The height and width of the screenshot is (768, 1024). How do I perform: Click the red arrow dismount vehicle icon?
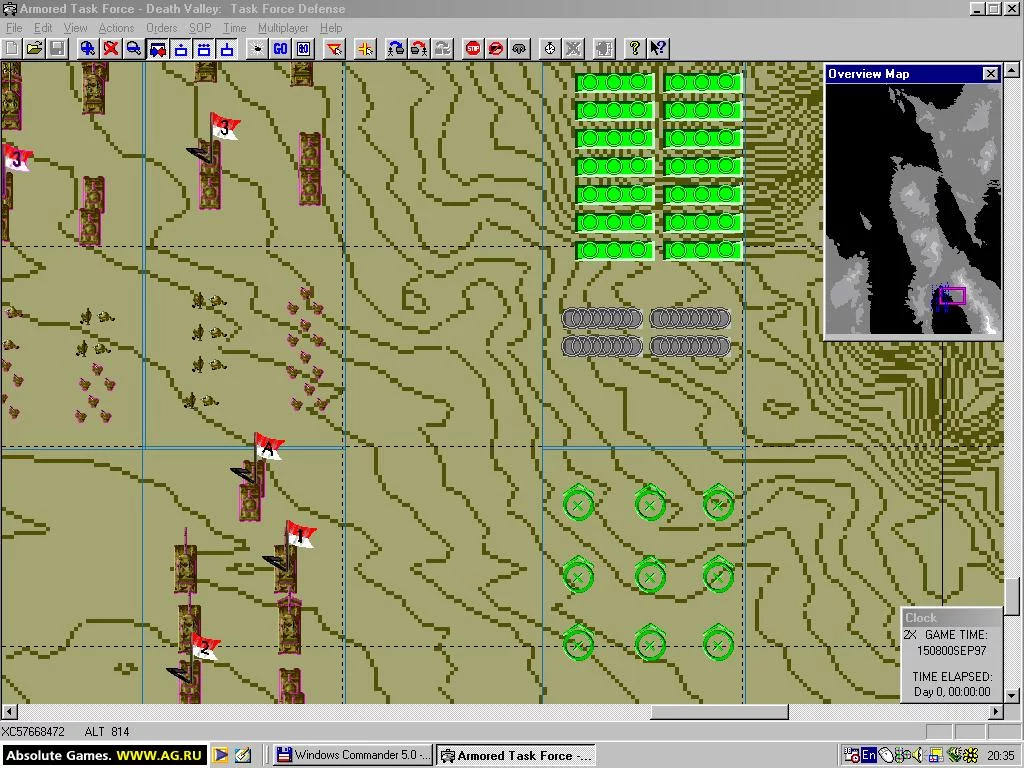(419, 48)
